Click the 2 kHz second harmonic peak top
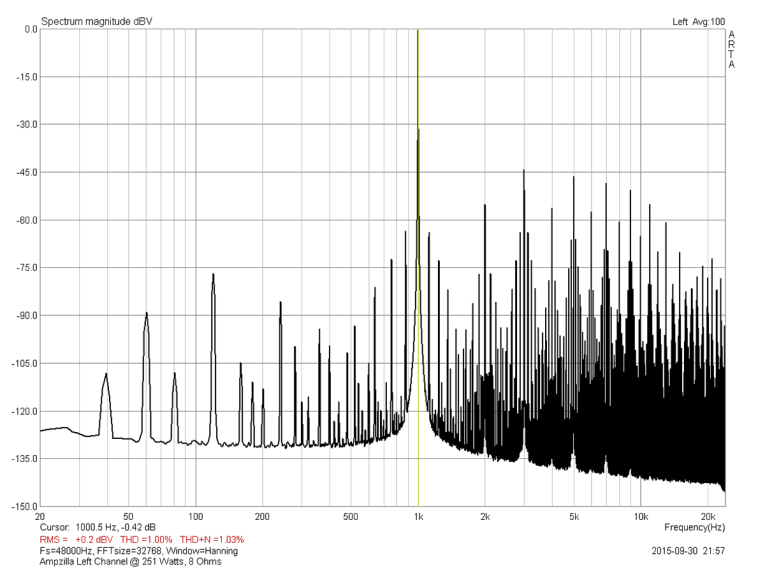The height and width of the screenshot is (569, 765). click(485, 205)
